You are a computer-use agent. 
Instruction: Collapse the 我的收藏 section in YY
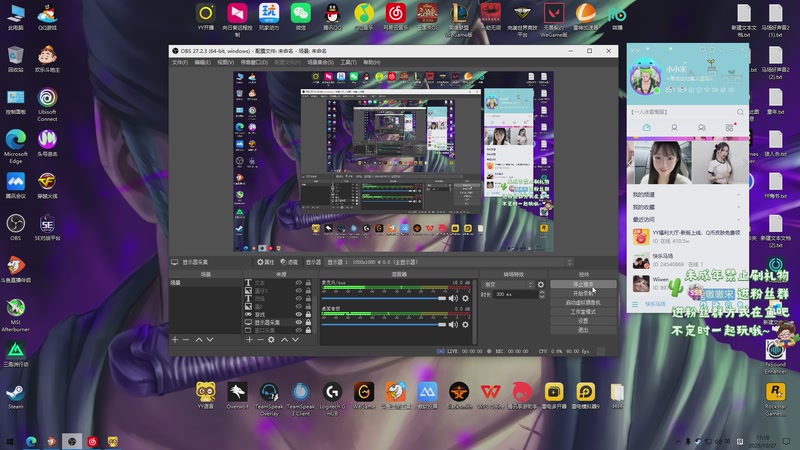click(x=739, y=207)
